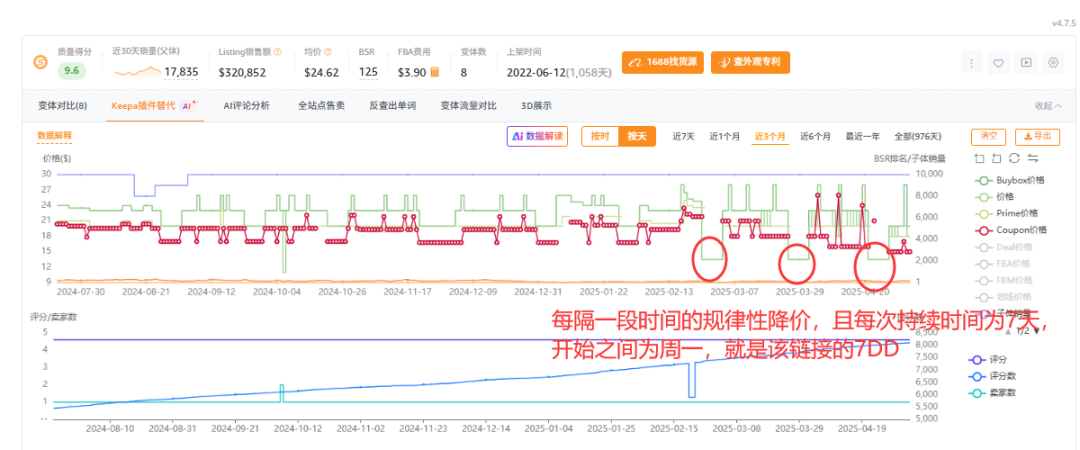Open the help icon next to Listing销售额
Screen dimensions: 1080x450
point(278,52)
